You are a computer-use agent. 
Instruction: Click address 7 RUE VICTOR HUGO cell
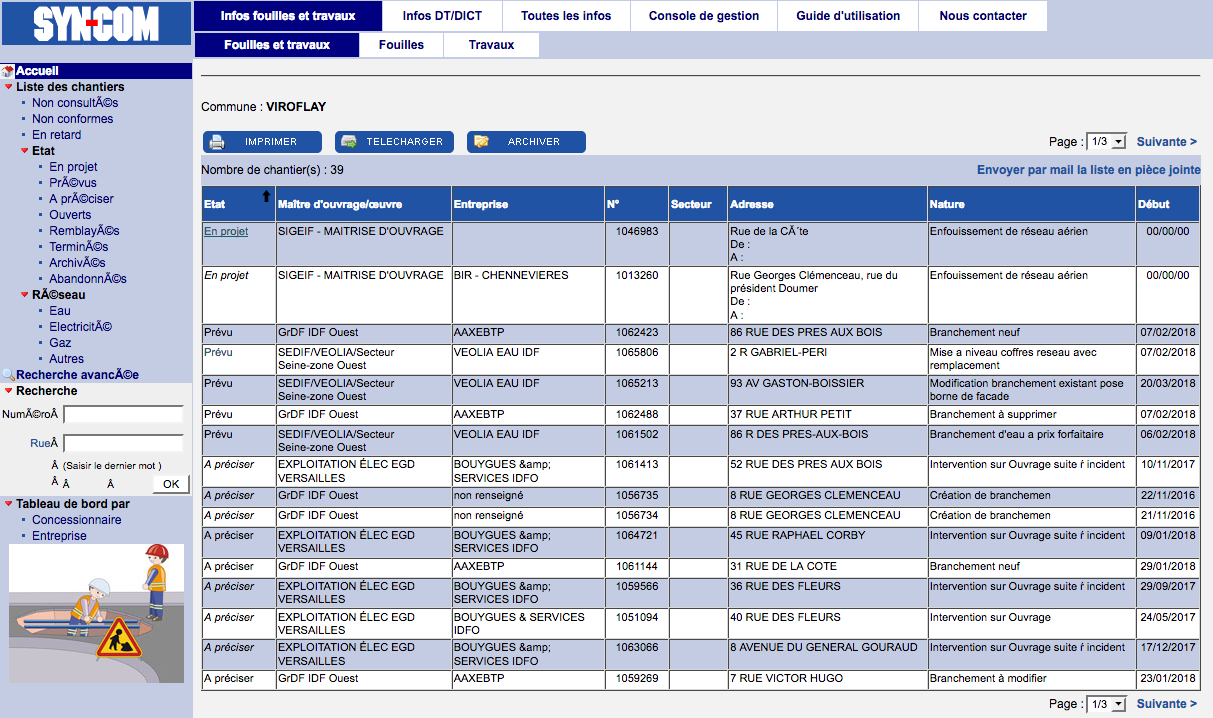(827, 678)
